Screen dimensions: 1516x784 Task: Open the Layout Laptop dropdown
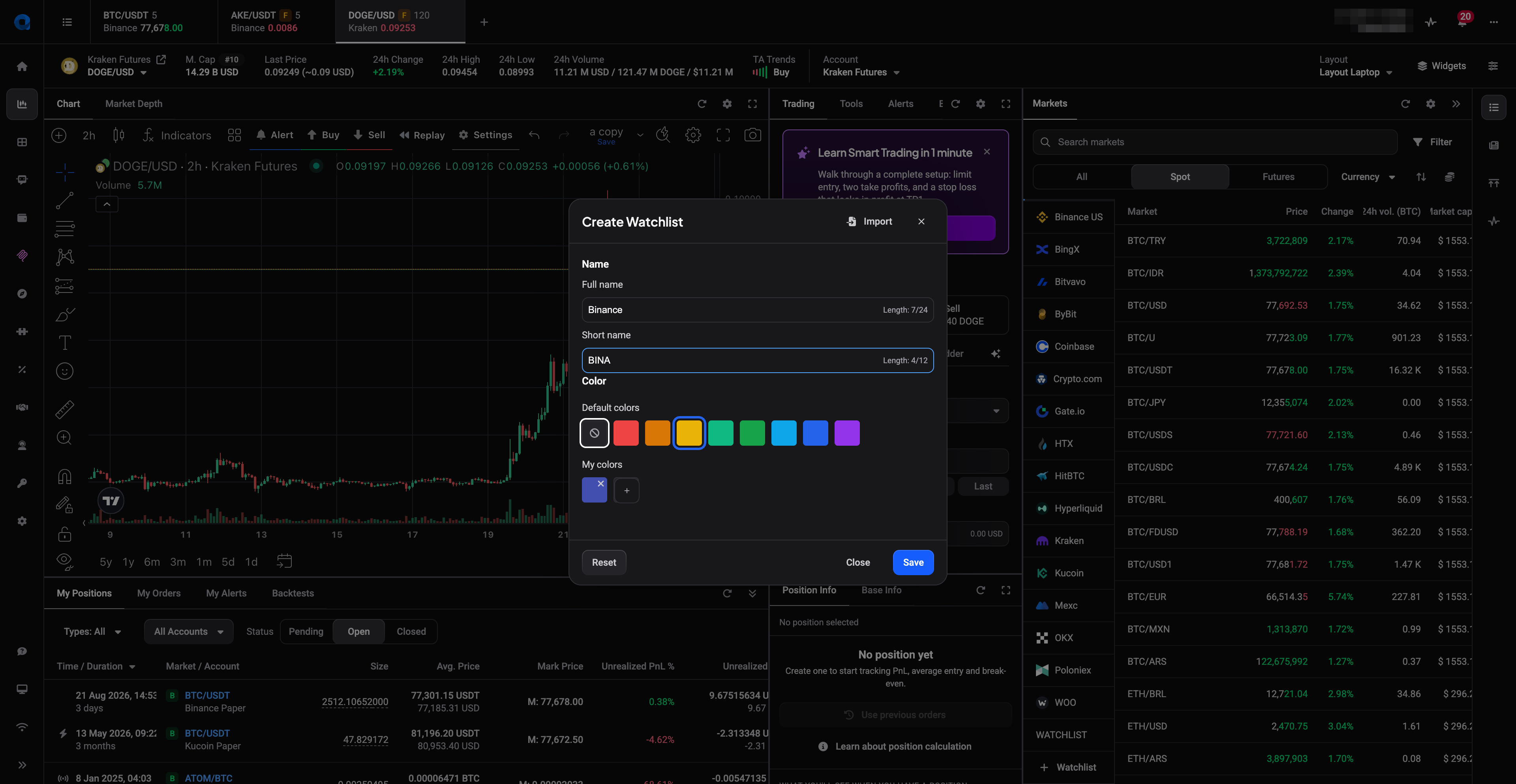1355,72
